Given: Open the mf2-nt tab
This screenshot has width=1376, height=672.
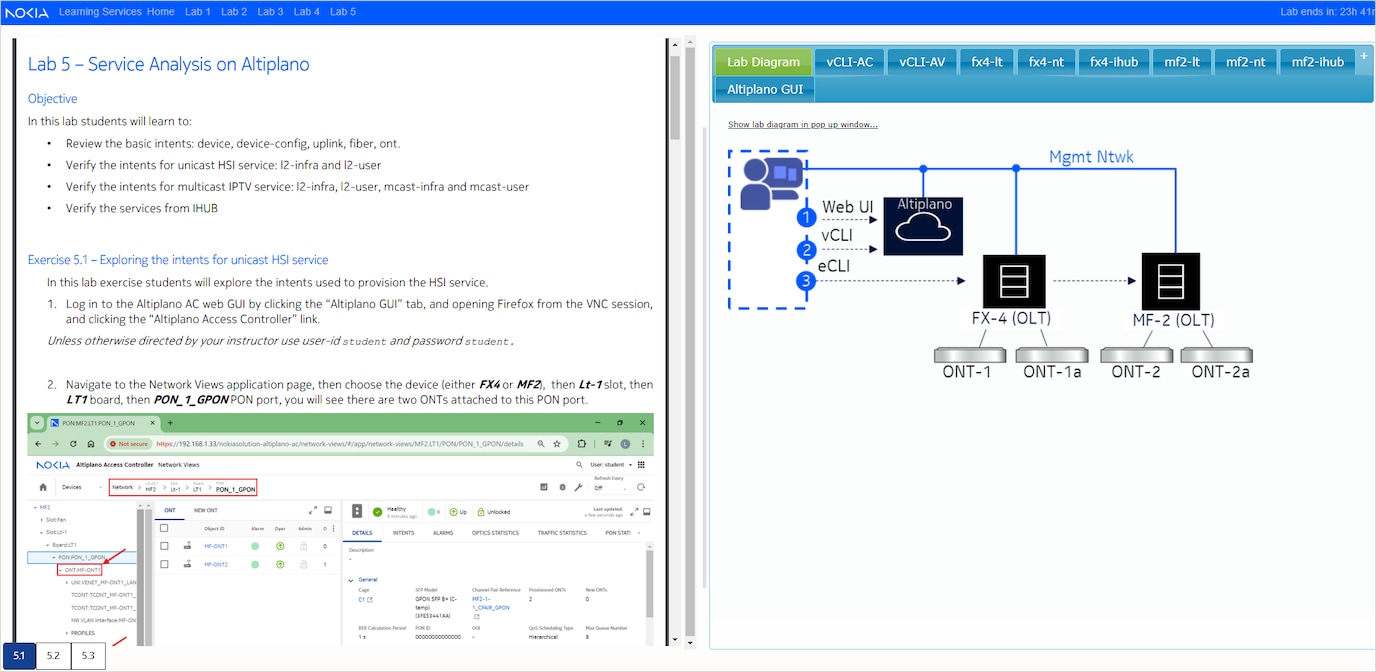Looking at the screenshot, I should [1245, 61].
